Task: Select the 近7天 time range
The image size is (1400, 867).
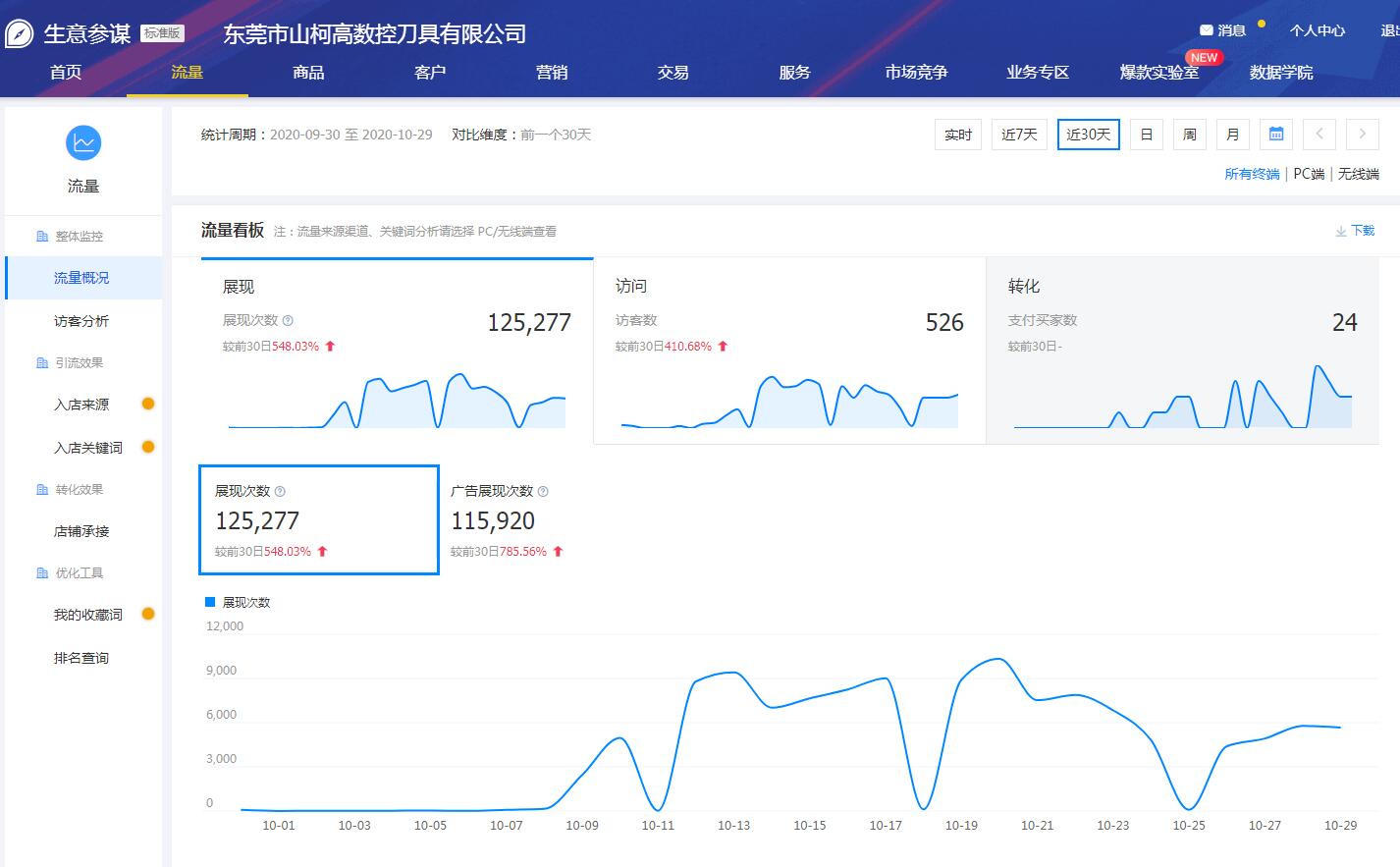Action: [1019, 135]
